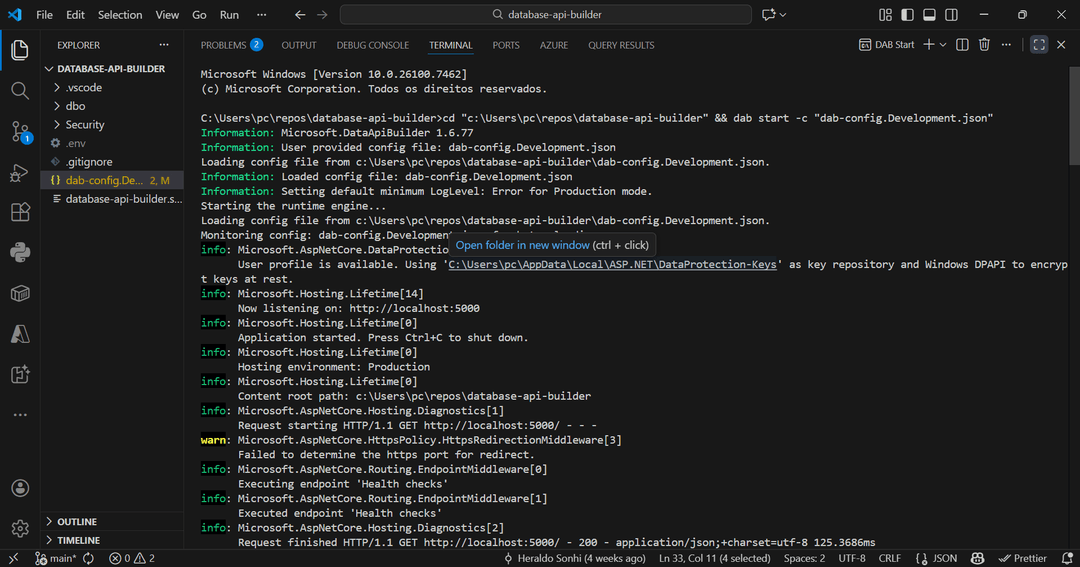
Task: Open the Explorer view in activity bar
Action: (x=20, y=50)
